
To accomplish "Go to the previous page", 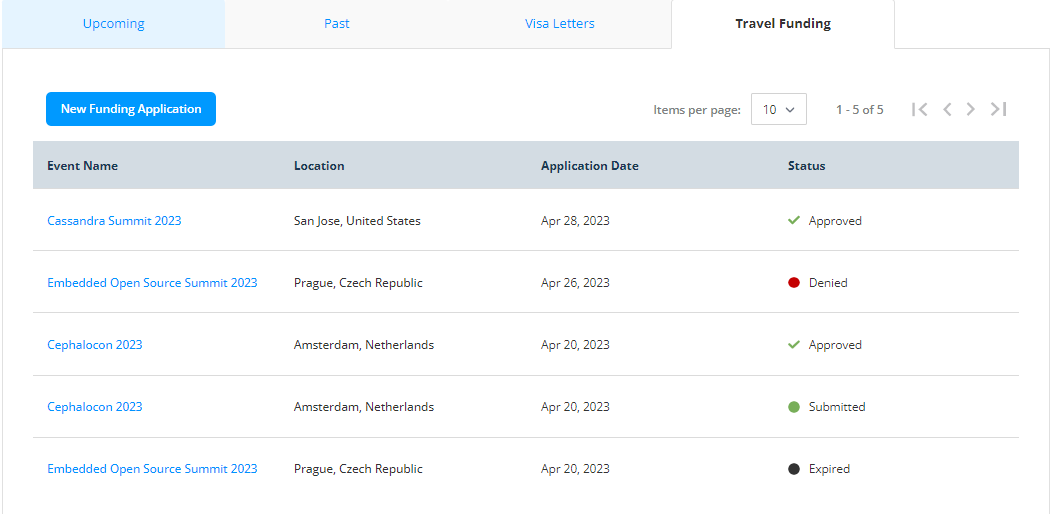I will [947, 110].
